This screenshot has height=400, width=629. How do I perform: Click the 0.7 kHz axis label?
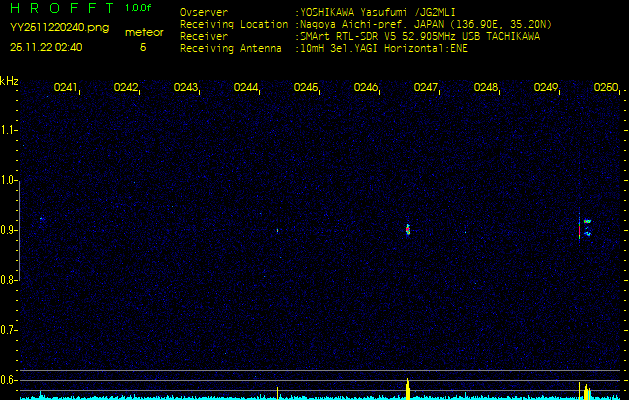[x=9, y=329]
